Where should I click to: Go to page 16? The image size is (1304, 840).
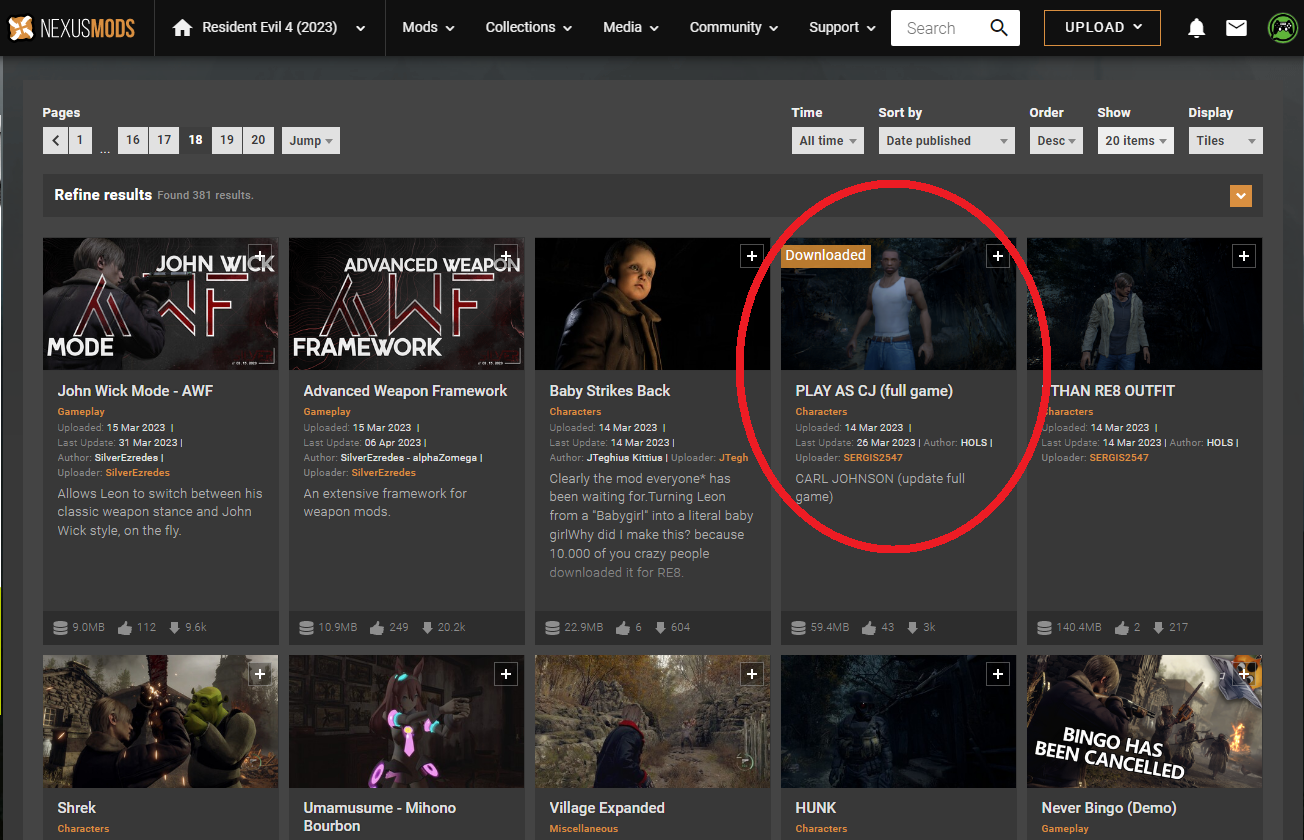pos(133,141)
